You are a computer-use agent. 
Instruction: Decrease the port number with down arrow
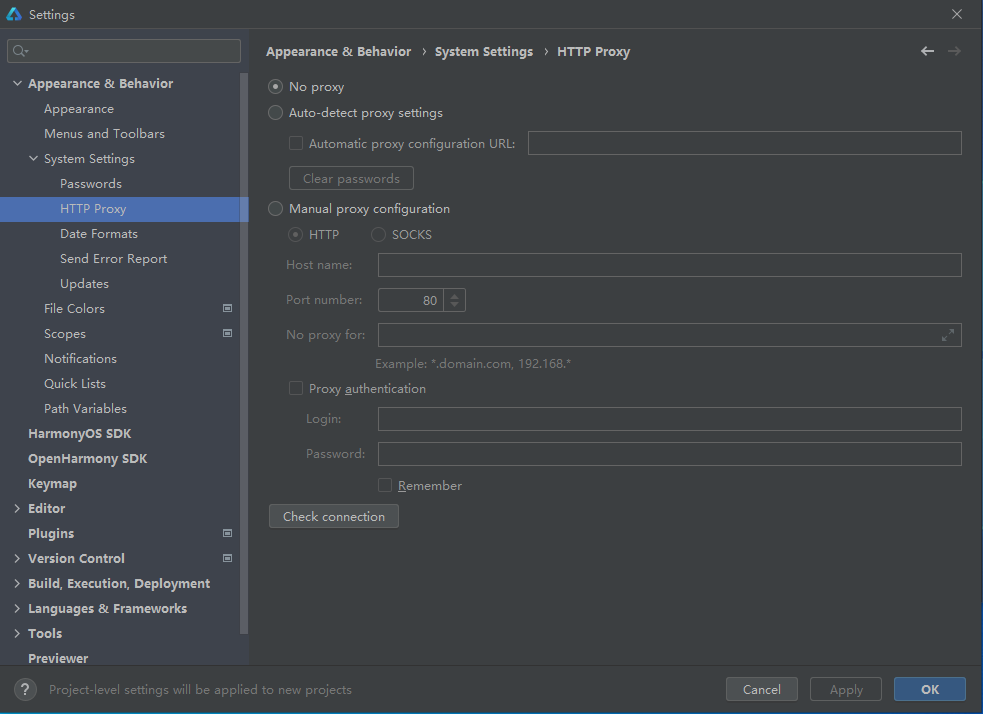(455, 305)
